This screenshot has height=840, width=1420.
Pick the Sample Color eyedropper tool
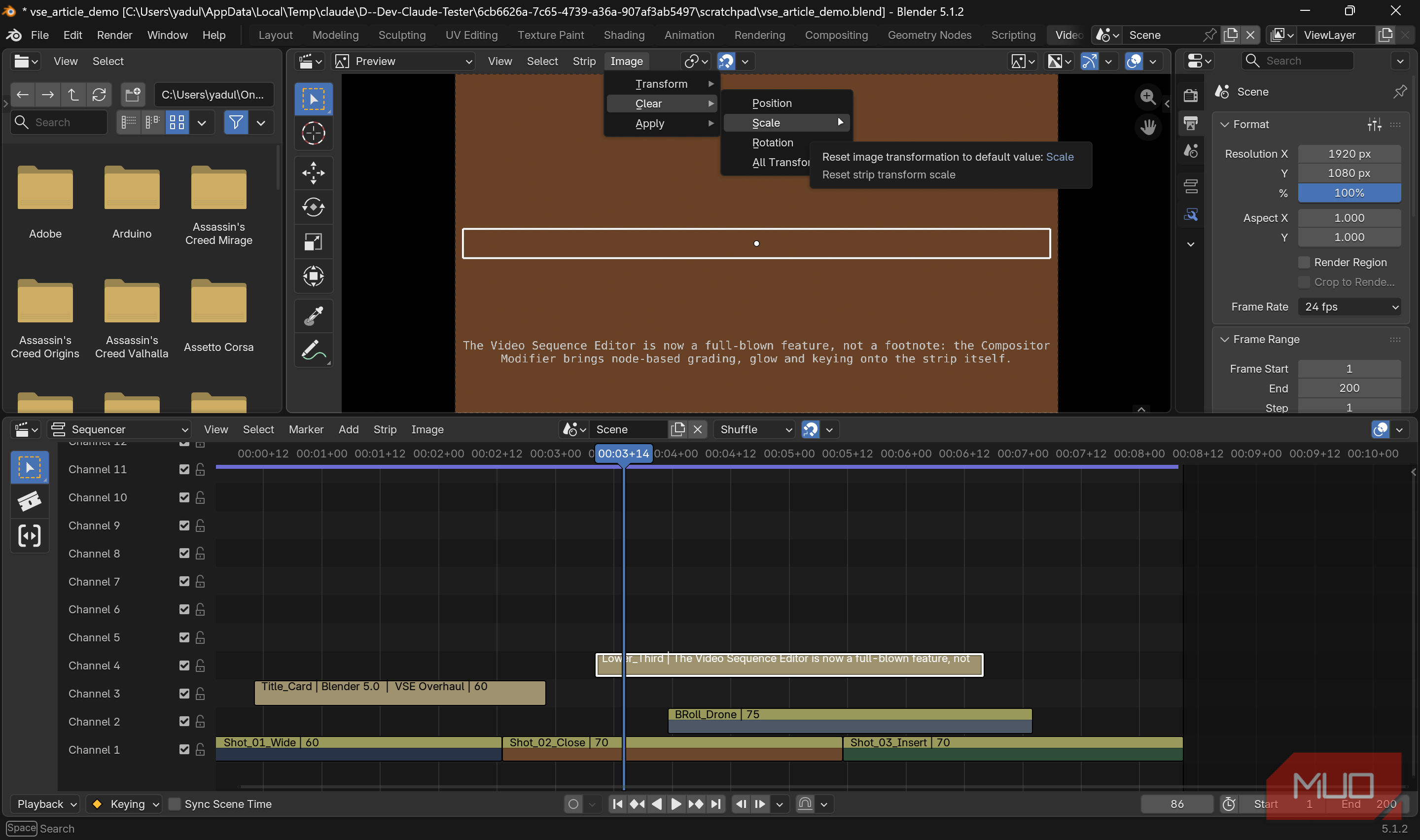point(313,316)
